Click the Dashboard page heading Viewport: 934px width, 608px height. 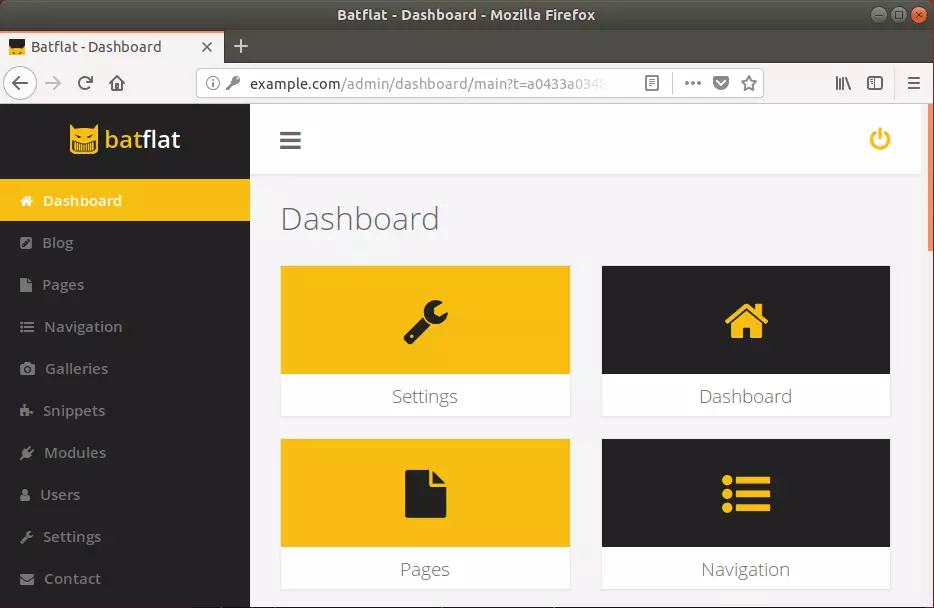360,219
